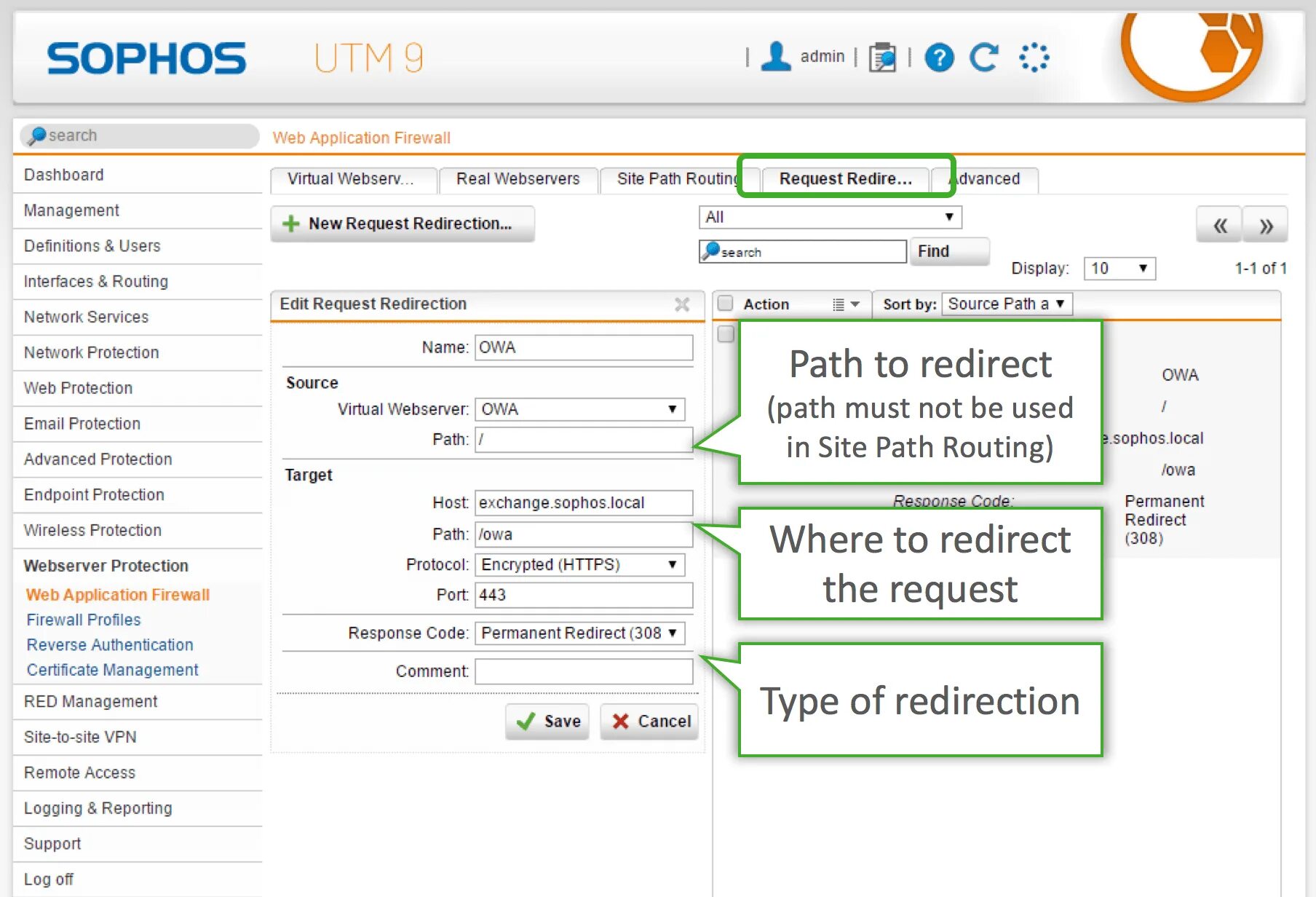Click the reload refresh arrow icon
The width and height of the screenshot is (1316, 897).
pyautogui.click(x=984, y=57)
